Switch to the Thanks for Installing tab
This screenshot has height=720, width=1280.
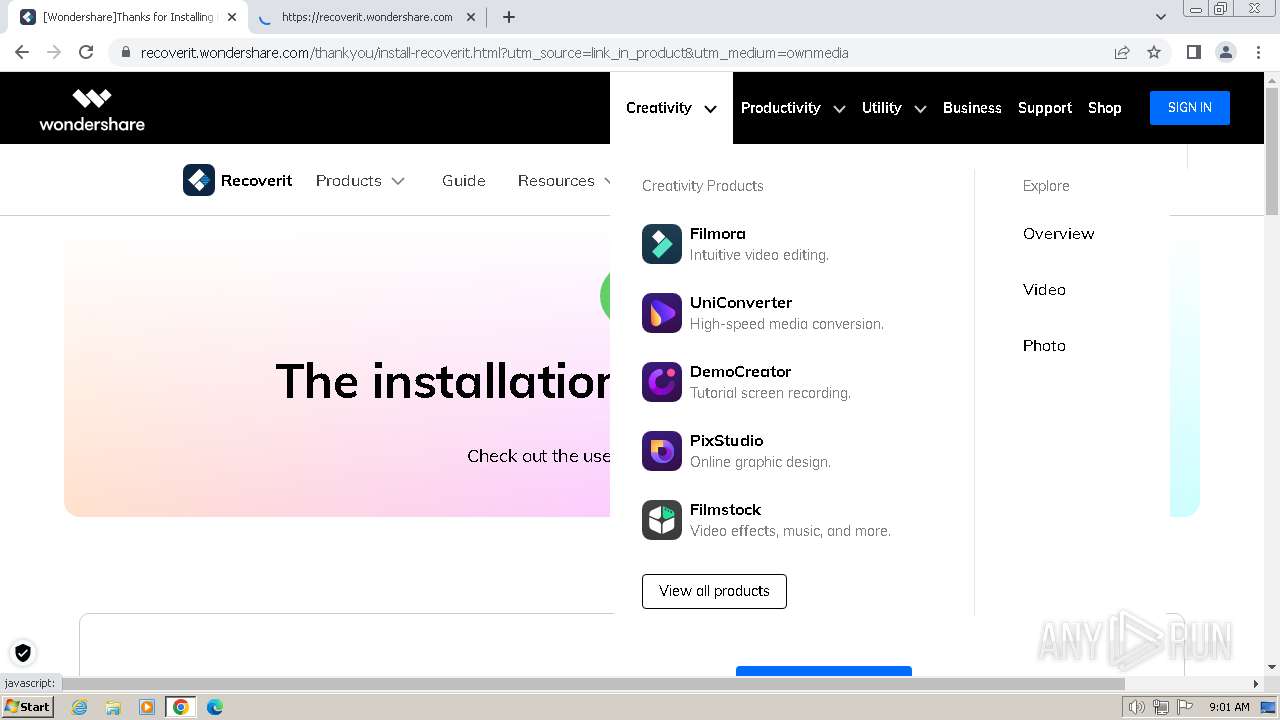[x=127, y=17]
